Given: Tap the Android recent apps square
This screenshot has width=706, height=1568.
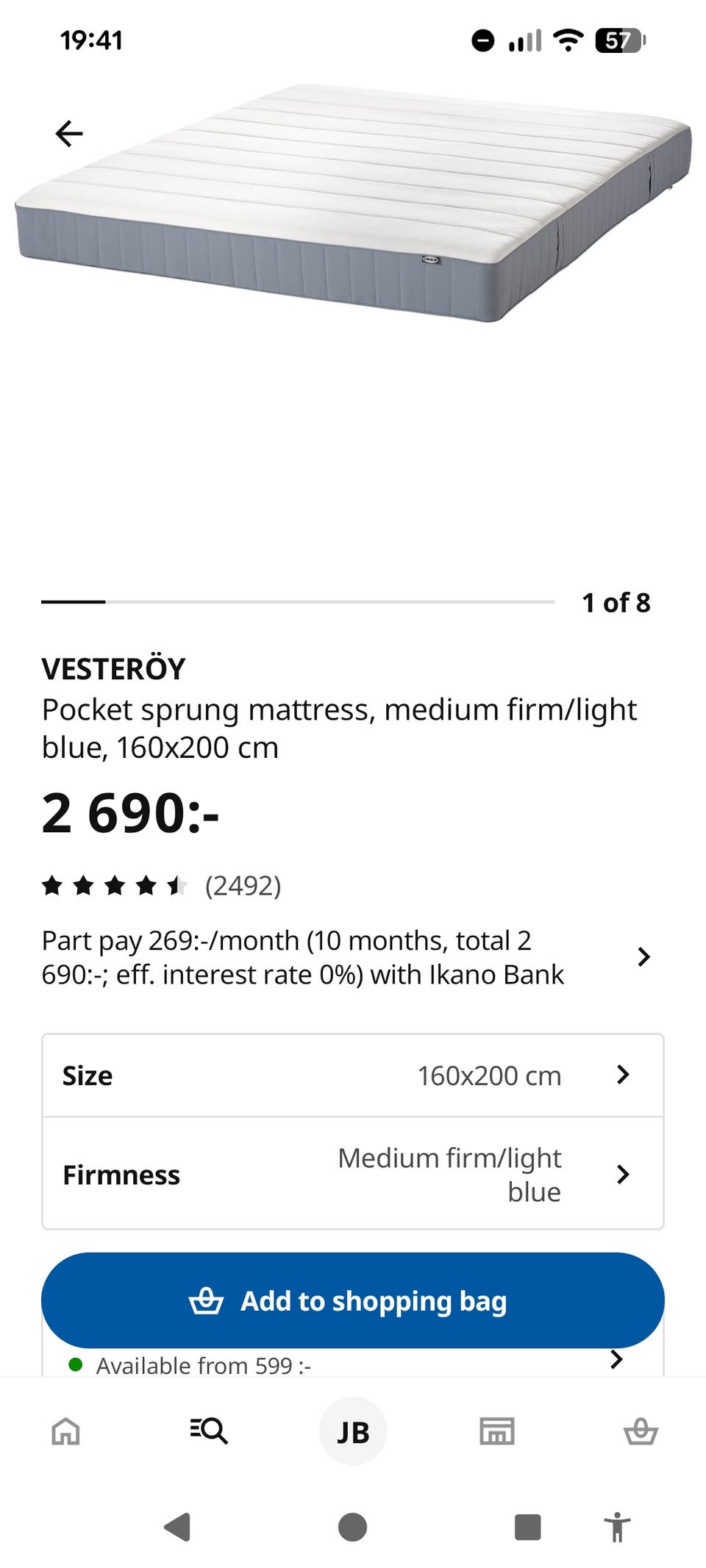Looking at the screenshot, I should (527, 1527).
